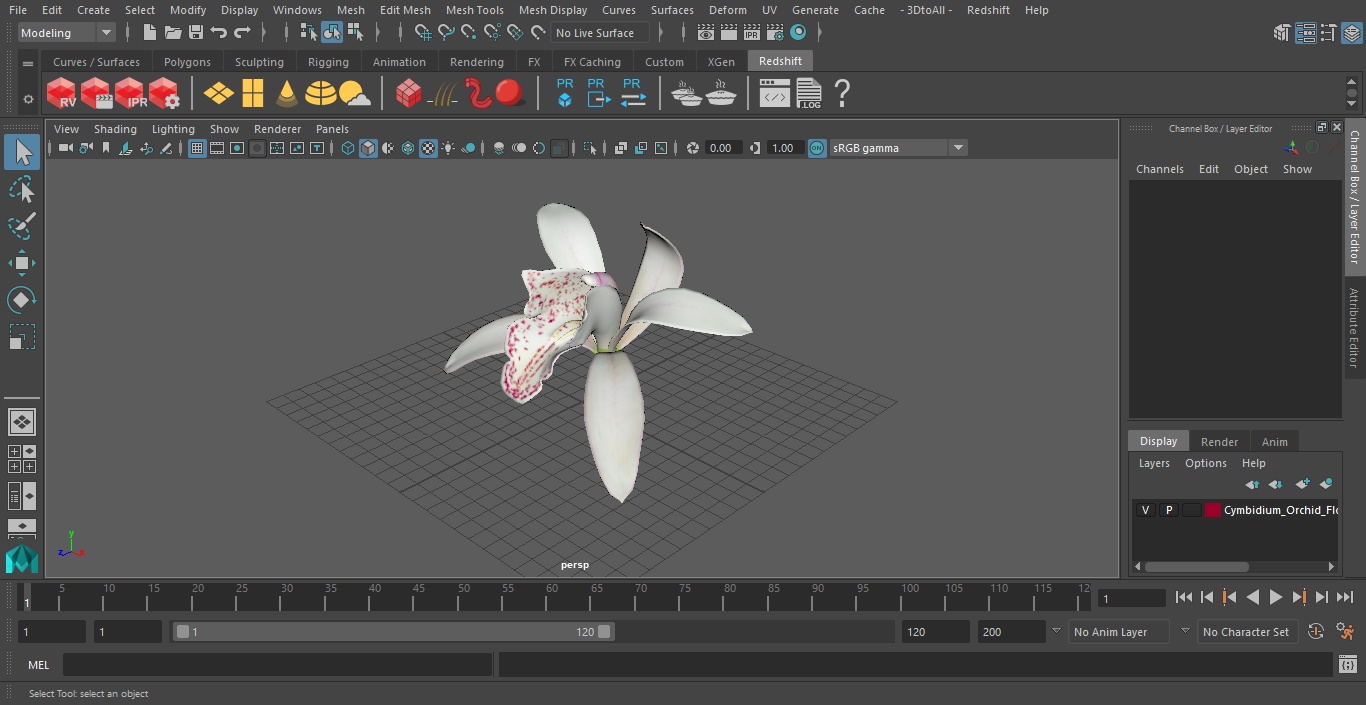This screenshot has width=1366, height=705.
Task: Click the Save Scene floppy icon
Action: tap(196, 33)
